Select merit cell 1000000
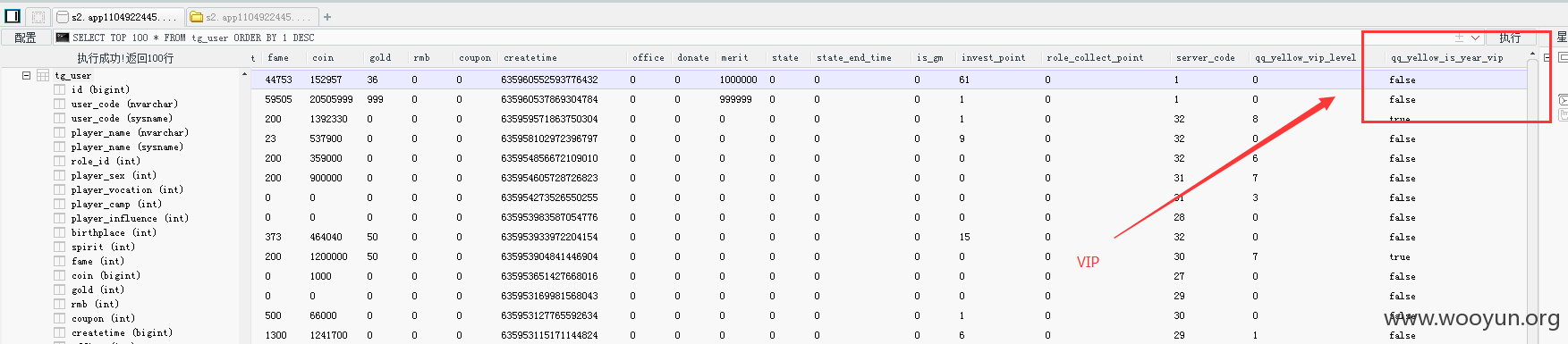The width and height of the screenshot is (1568, 344). [x=738, y=80]
